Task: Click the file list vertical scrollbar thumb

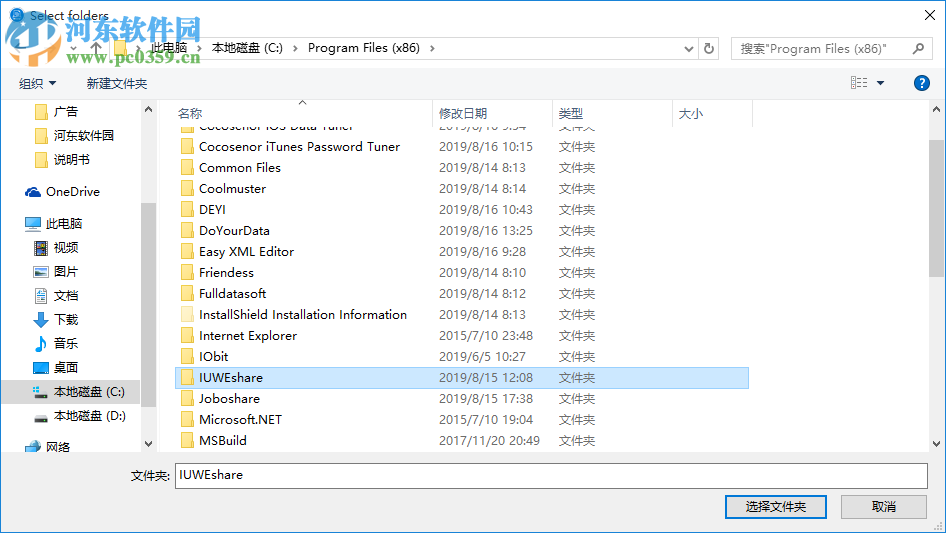Action: pyautogui.click(x=936, y=208)
